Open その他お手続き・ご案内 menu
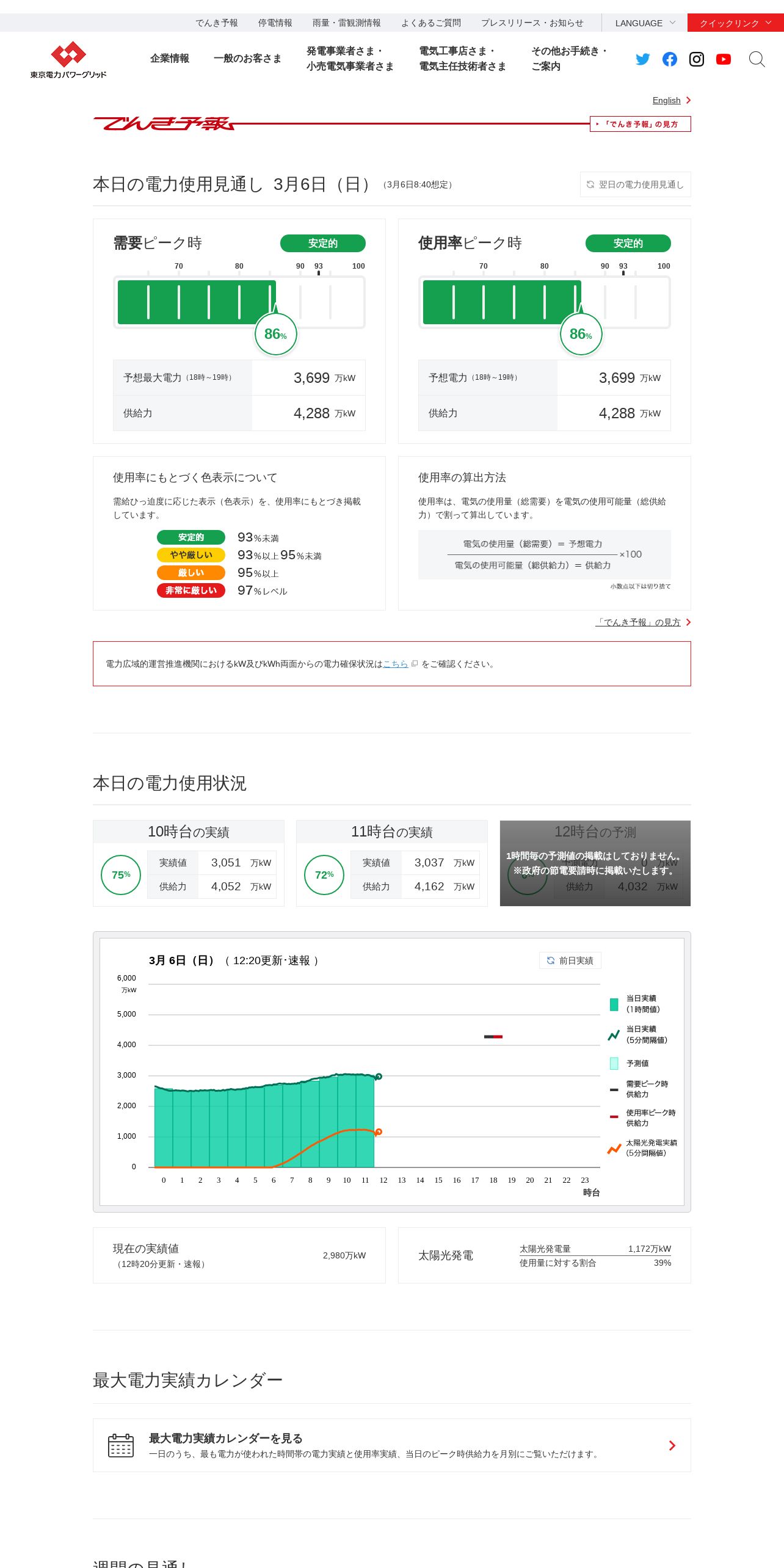This screenshot has height=1568, width=784. 569,59
